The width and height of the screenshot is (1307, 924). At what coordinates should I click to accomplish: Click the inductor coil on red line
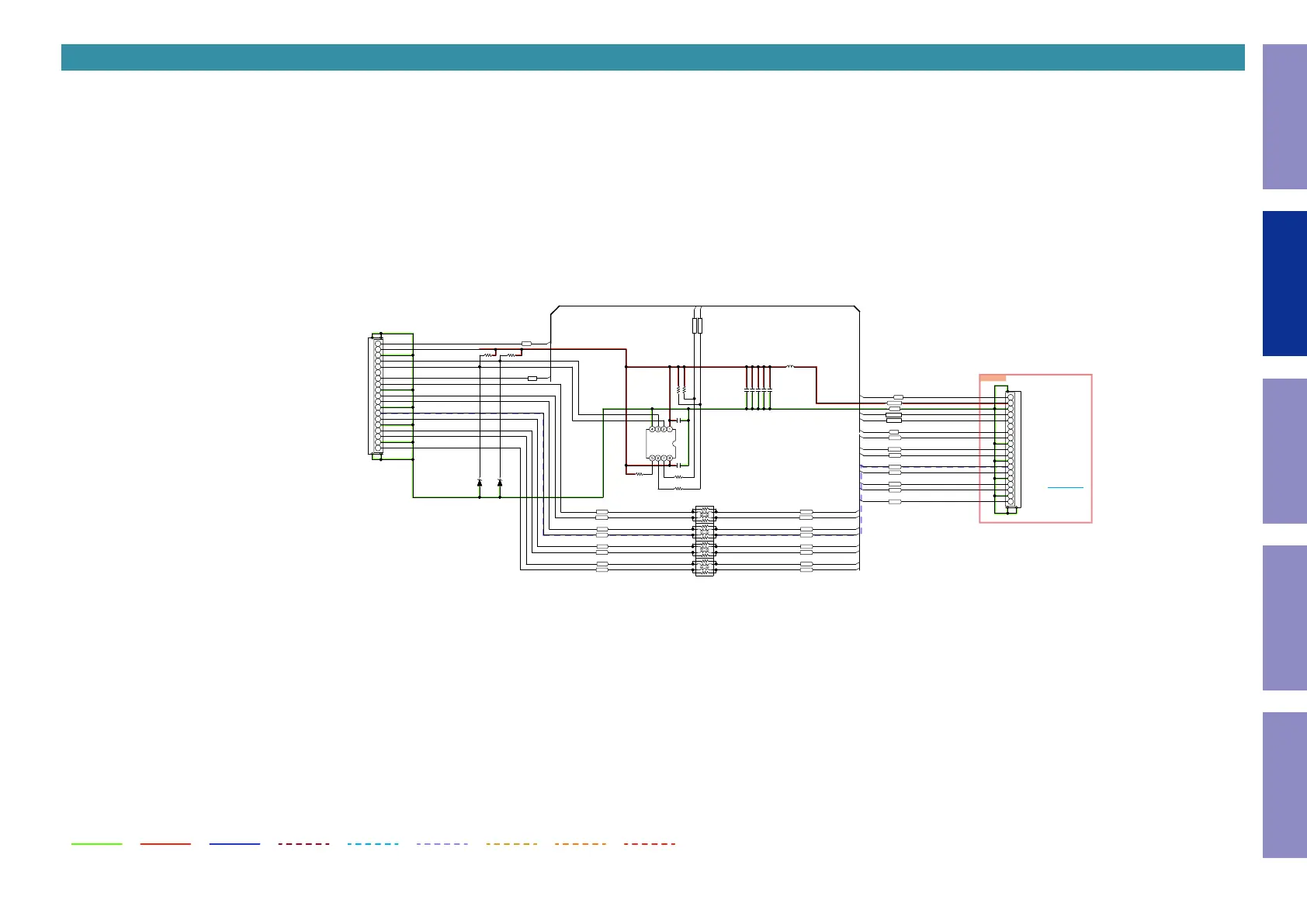790,366
